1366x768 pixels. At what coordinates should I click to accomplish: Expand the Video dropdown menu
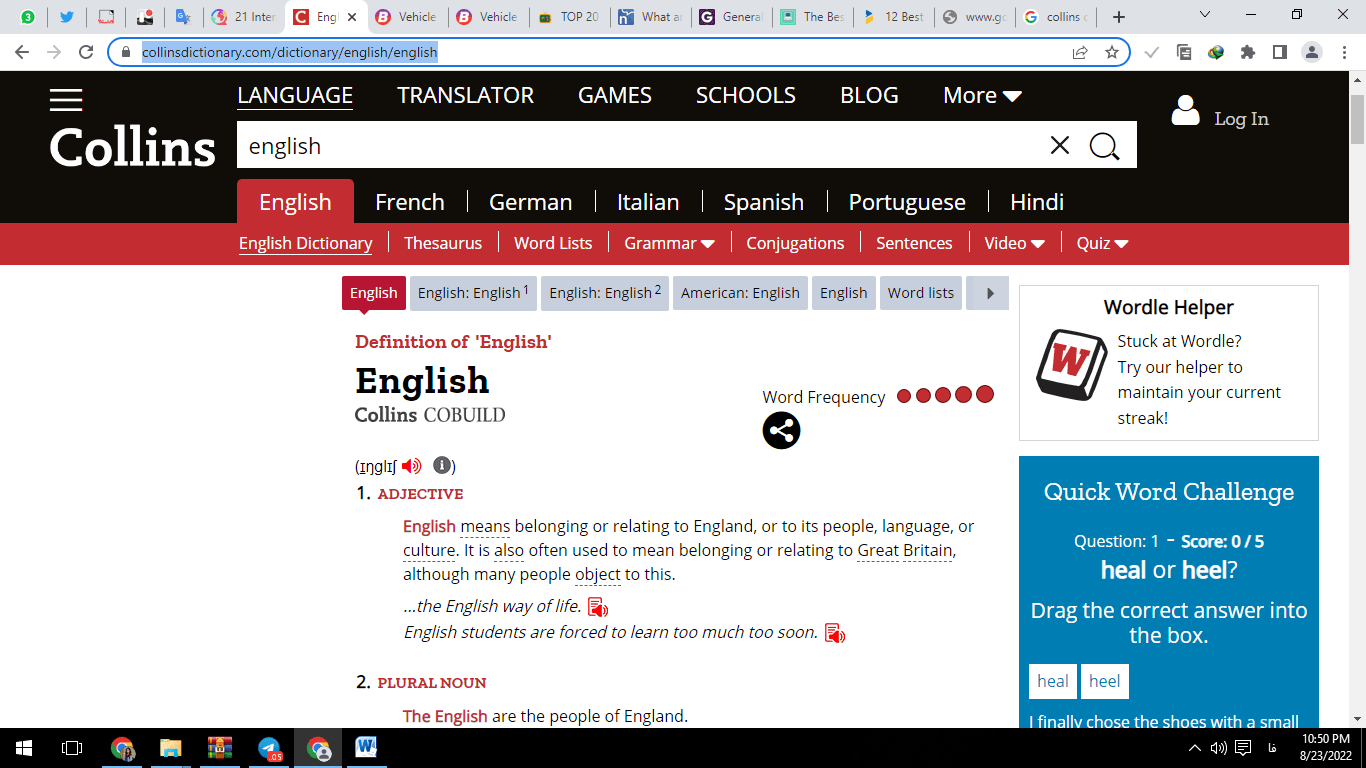coord(1014,243)
